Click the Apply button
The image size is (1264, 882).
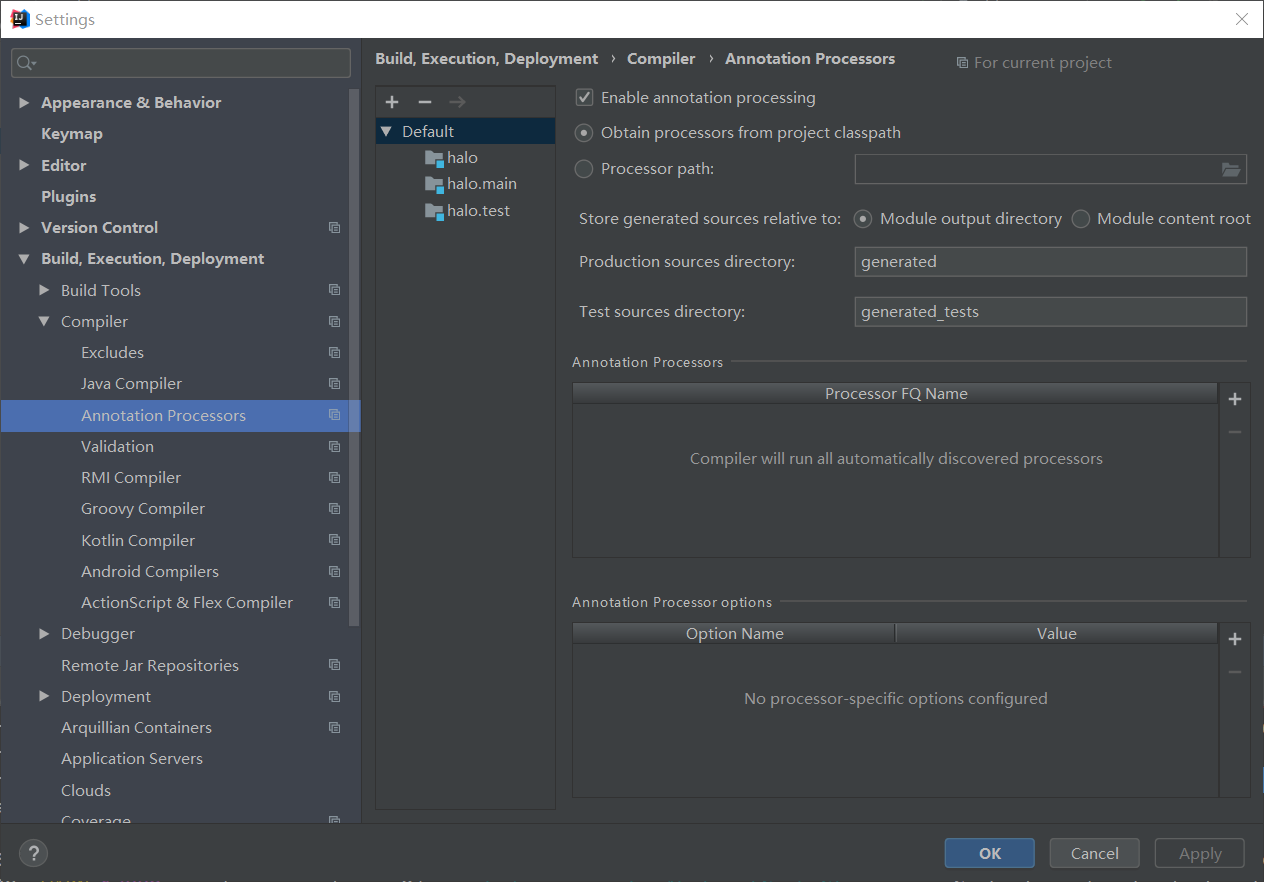[x=1200, y=853]
